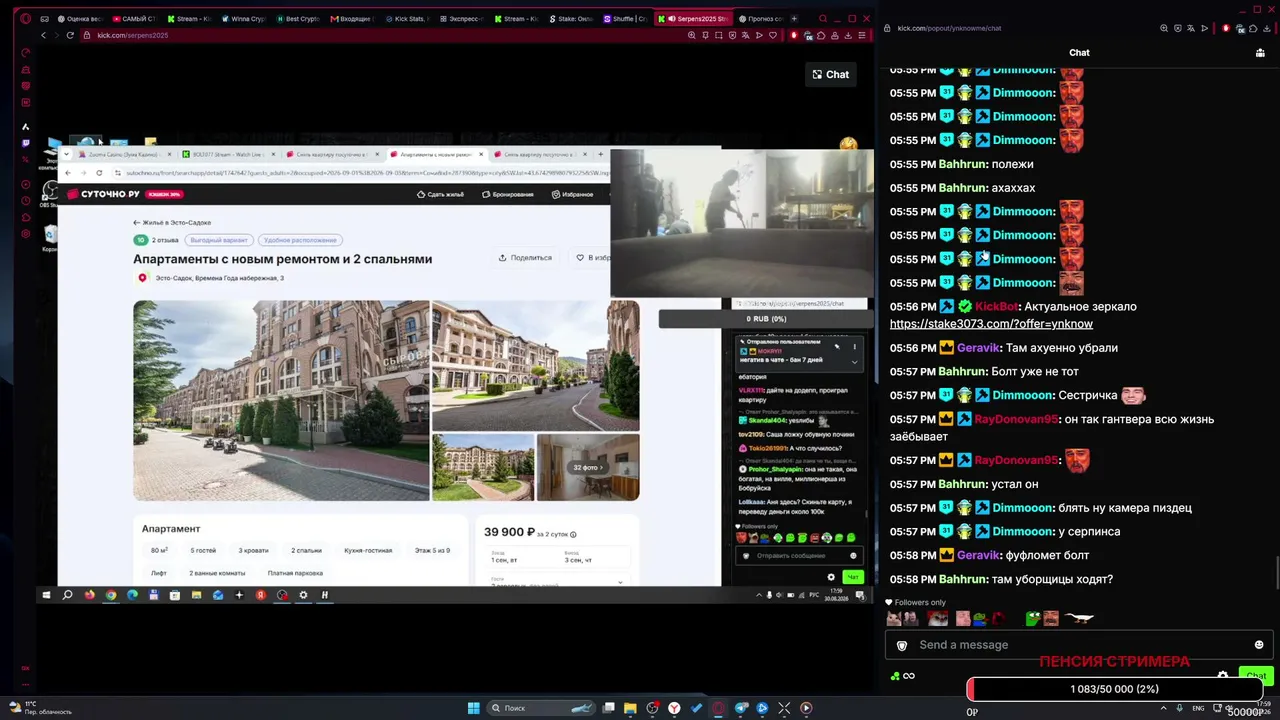
Task: Open Отправить сообщение field in stream's chat
Action: (x=798, y=556)
